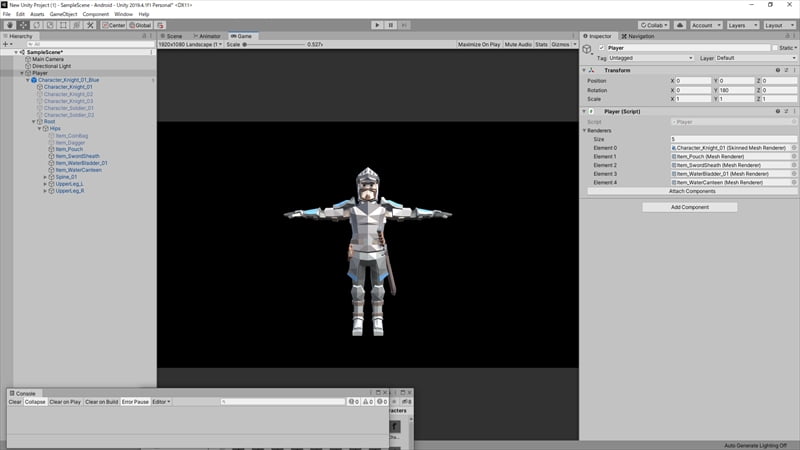
Task: Click the cloud services icon
Action: pos(680,25)
